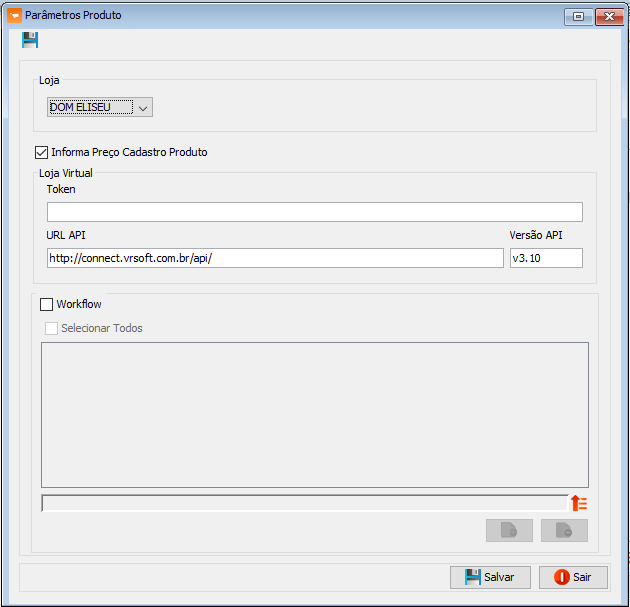Uncheck Informa Preço Cadastro Produto checkbox

tap(41, 153)
